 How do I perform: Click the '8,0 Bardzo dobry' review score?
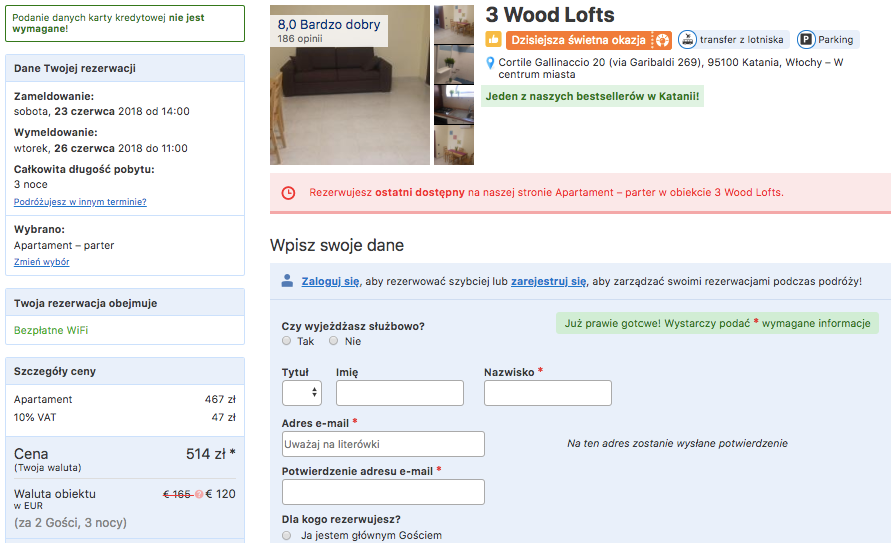329,25
